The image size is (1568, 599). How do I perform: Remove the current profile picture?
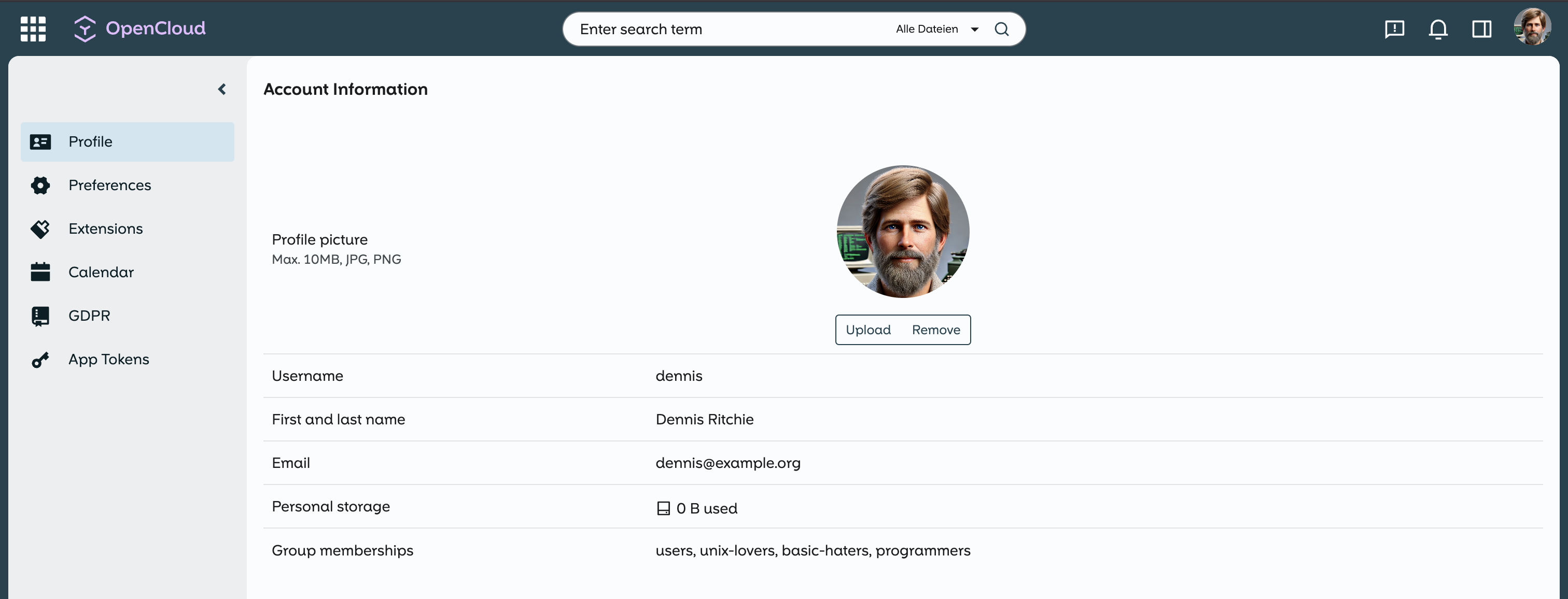(x=935, y=330)
